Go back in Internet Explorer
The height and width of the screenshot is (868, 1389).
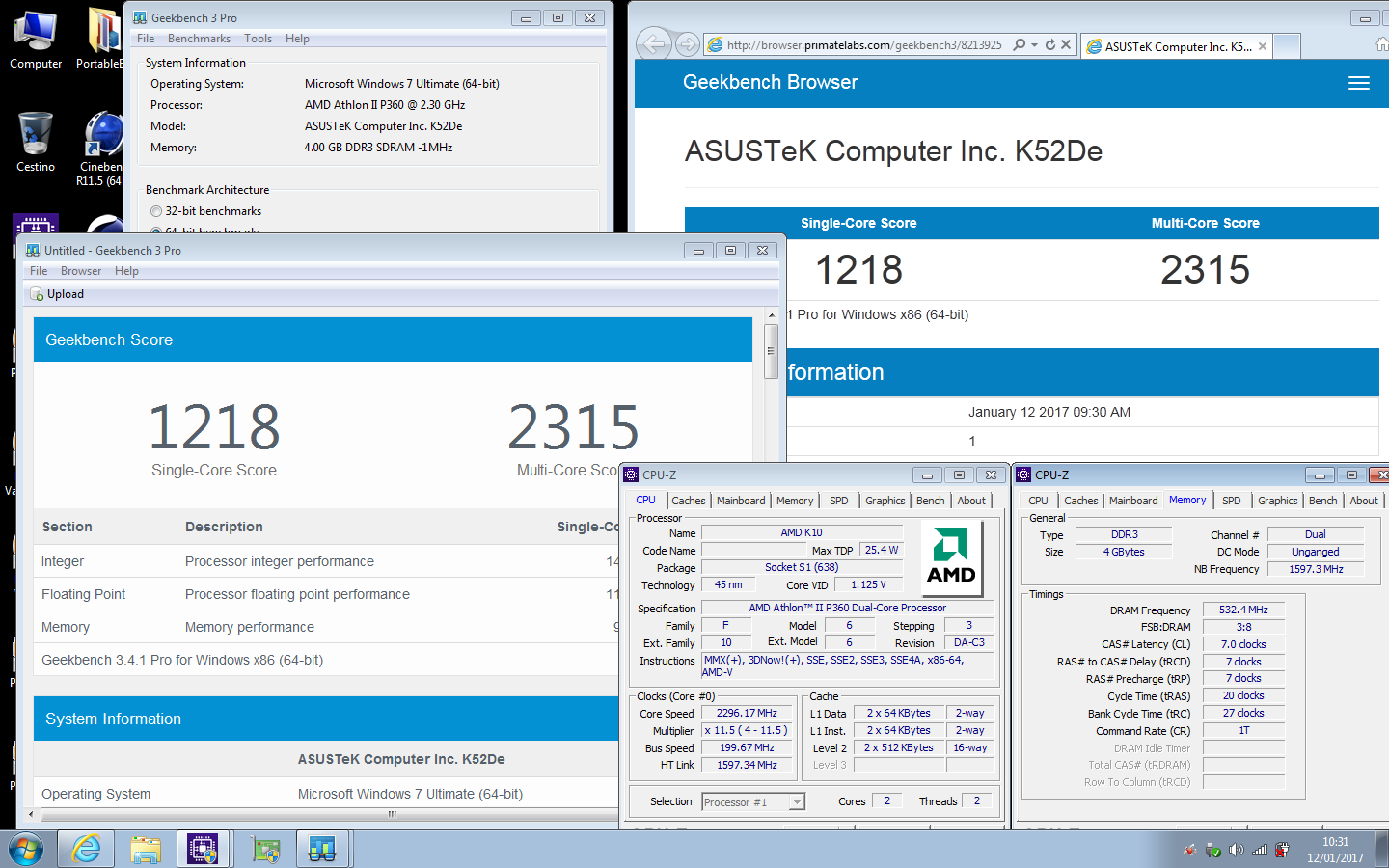pyautogui.click(x=653, y=44)
